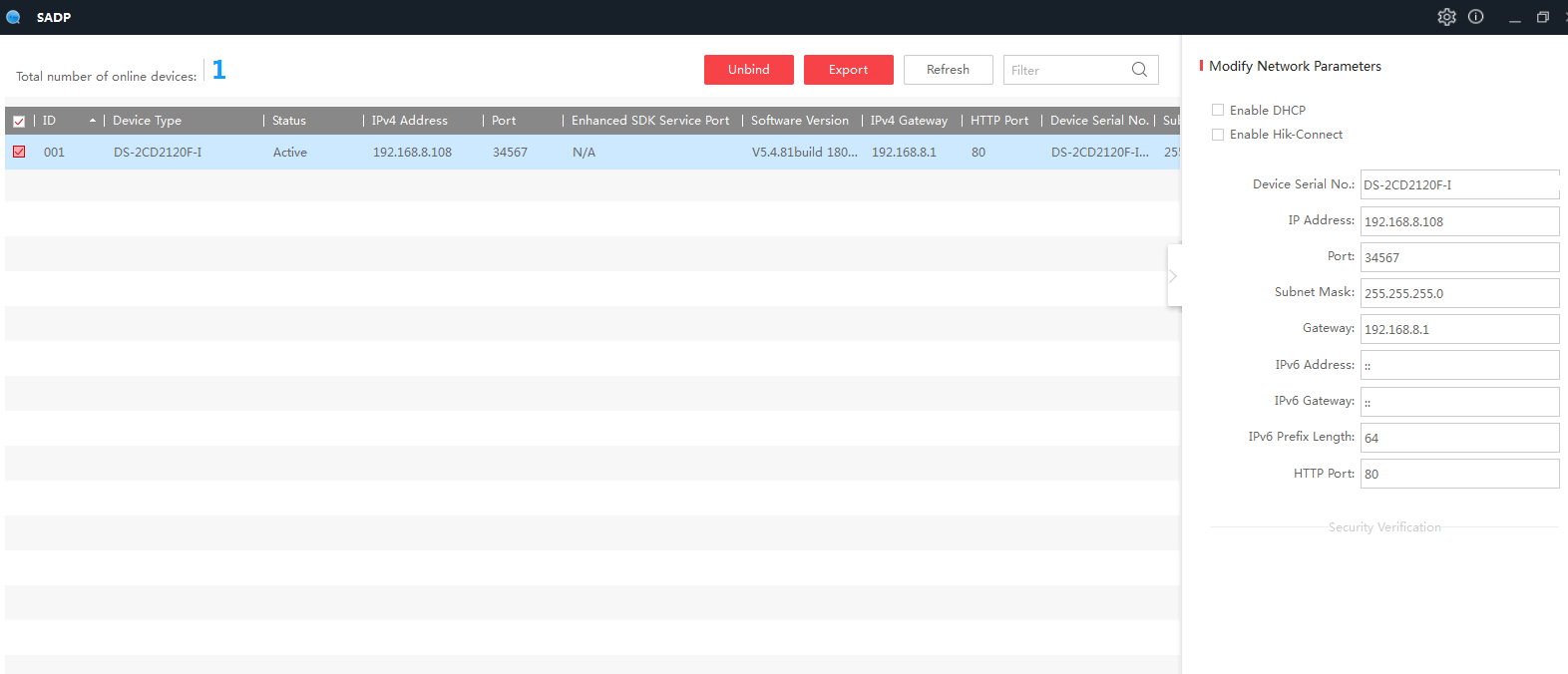Sort by the ID column header
The height and width of the screenshot is (674, 1568).
(67, 121)
